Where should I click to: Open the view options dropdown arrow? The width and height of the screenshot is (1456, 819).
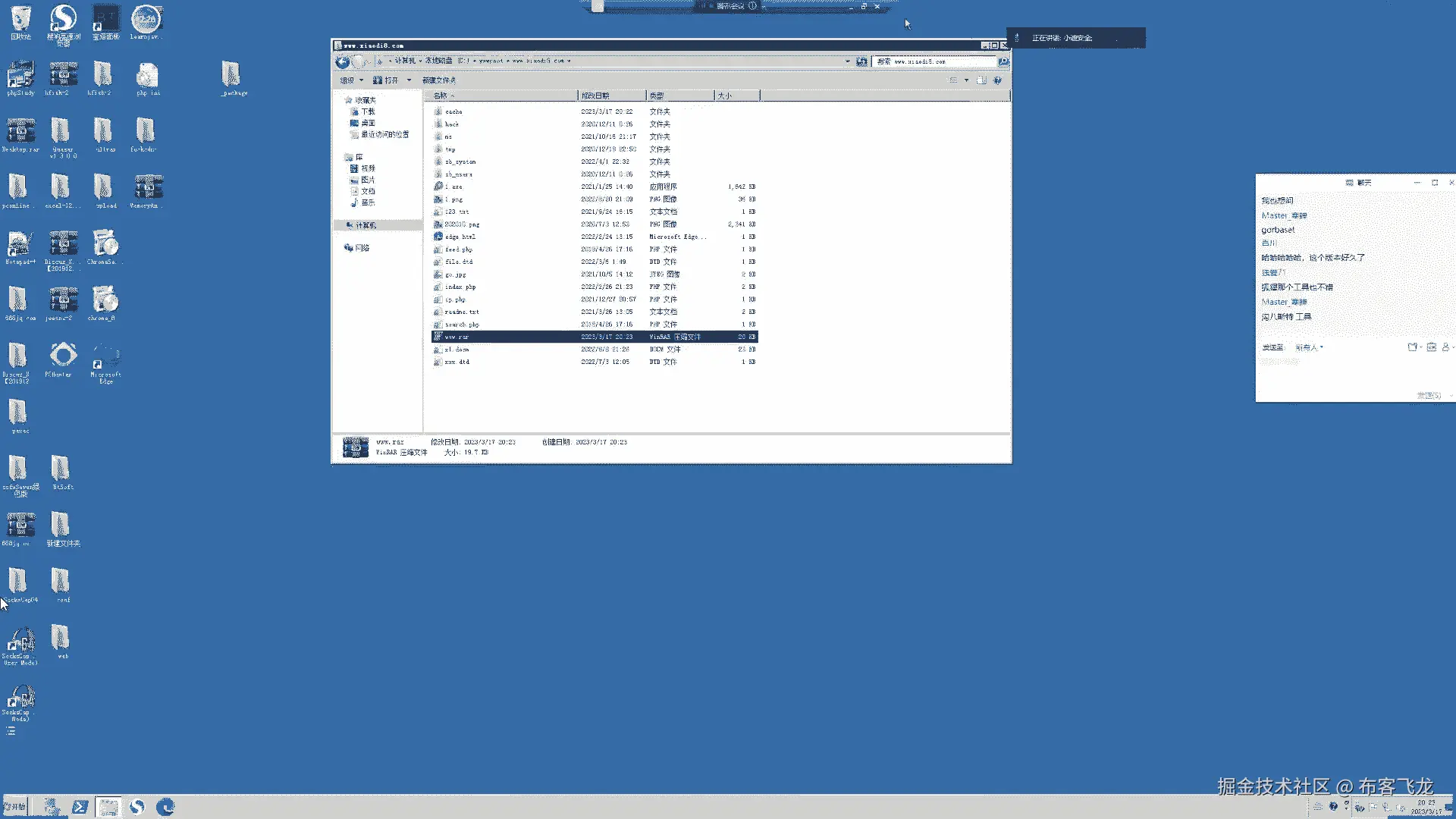point(966,80)
